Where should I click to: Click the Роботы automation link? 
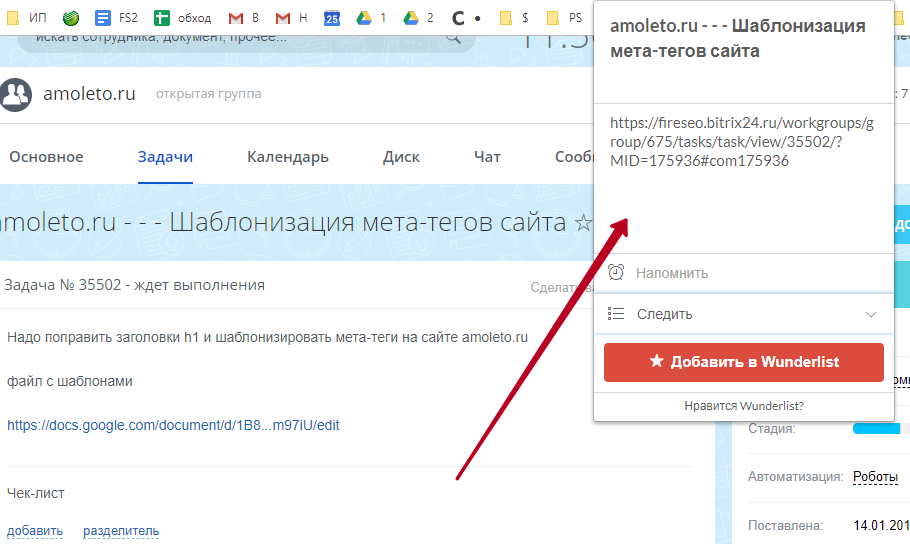875,477
